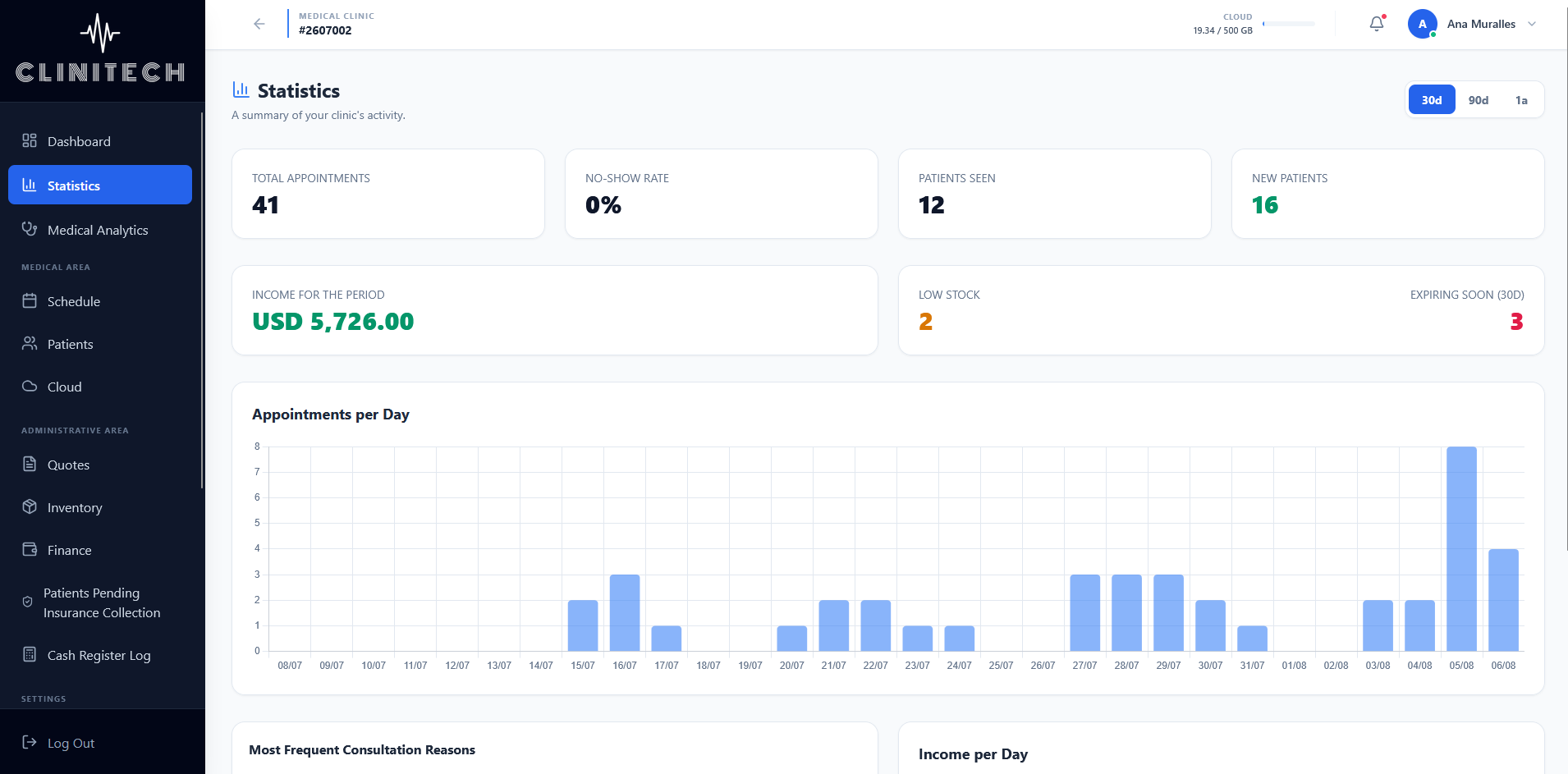Click the 15/07 appointments bar
Screen dimensions: 1568x774
point(583,625)
